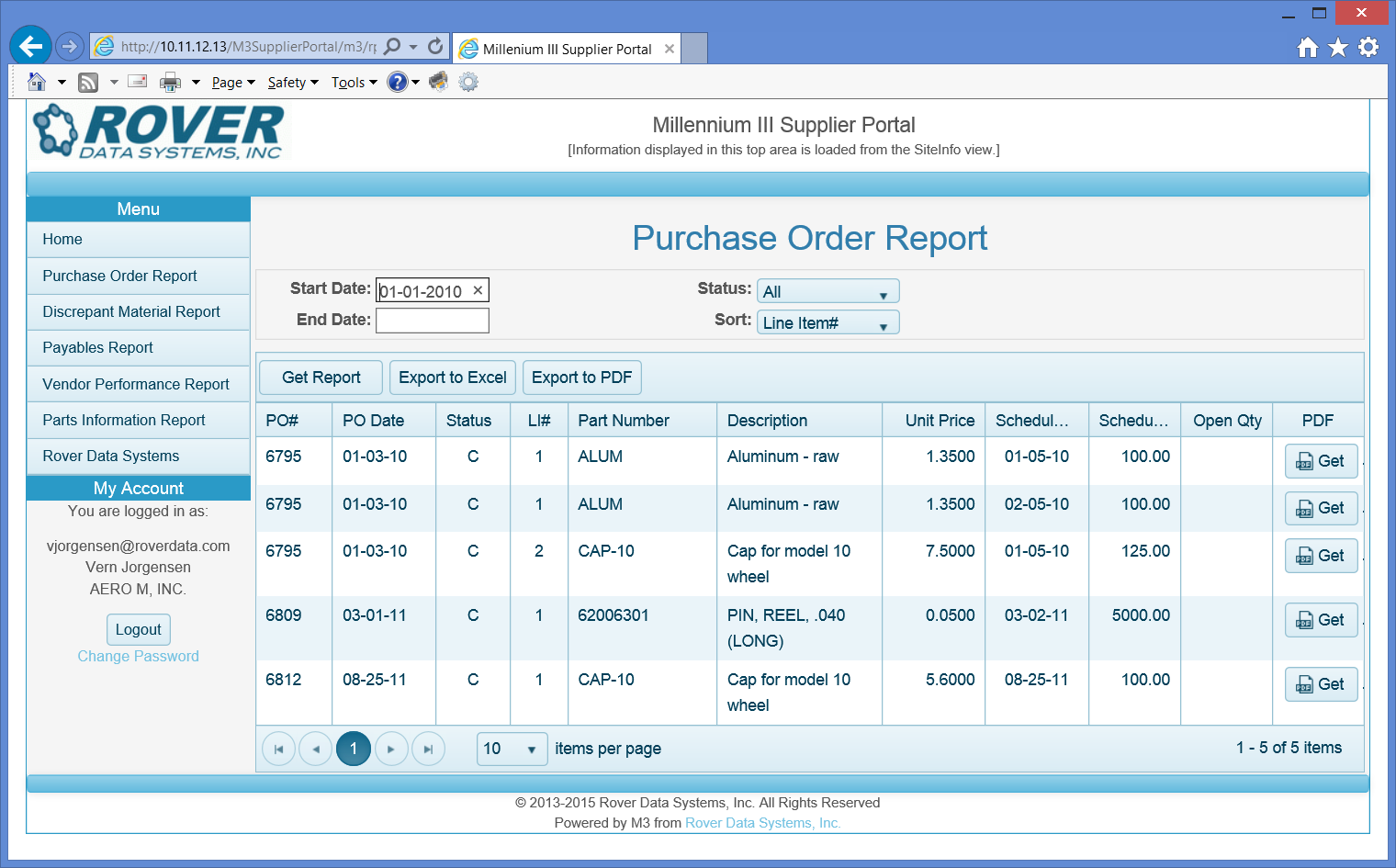Open the new tab button
Viewport: 1396px width, 868px height.
[695, 49]
